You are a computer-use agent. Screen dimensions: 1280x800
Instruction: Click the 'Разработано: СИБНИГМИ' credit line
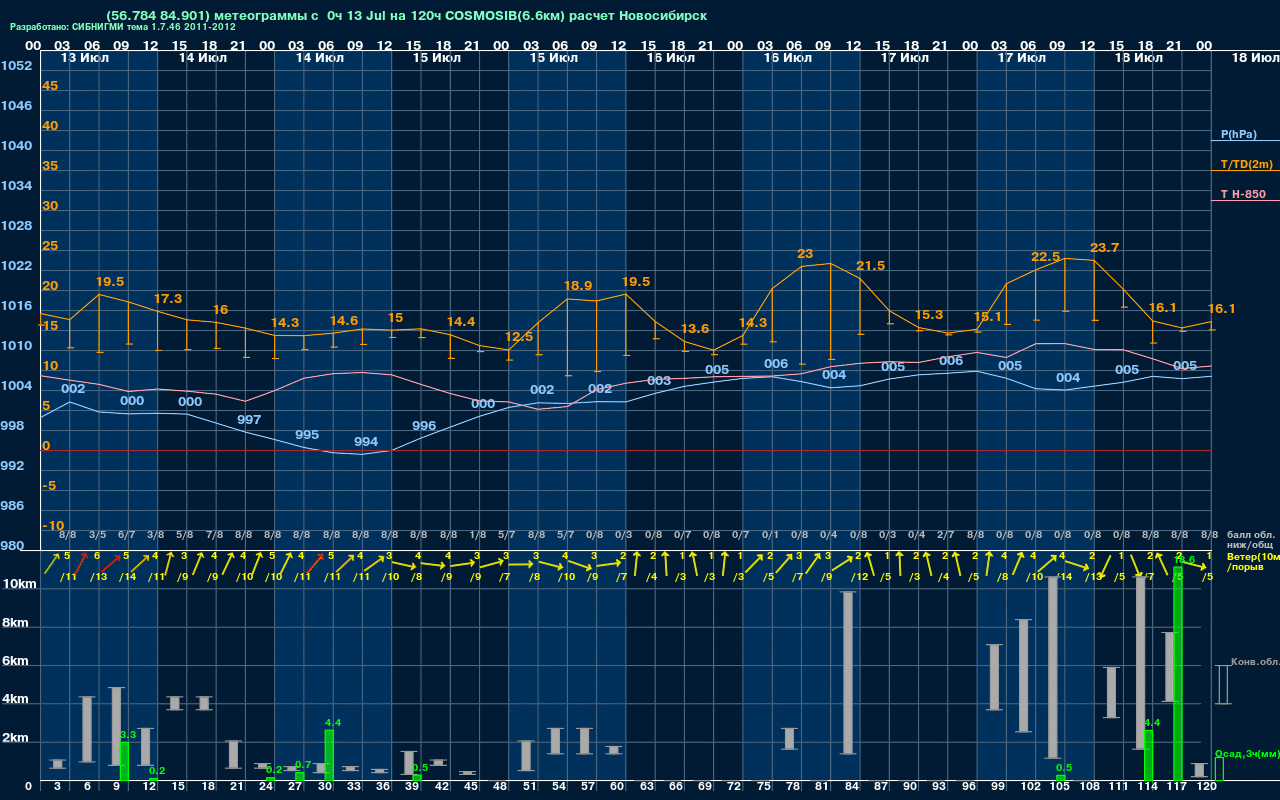click(123, 27)
